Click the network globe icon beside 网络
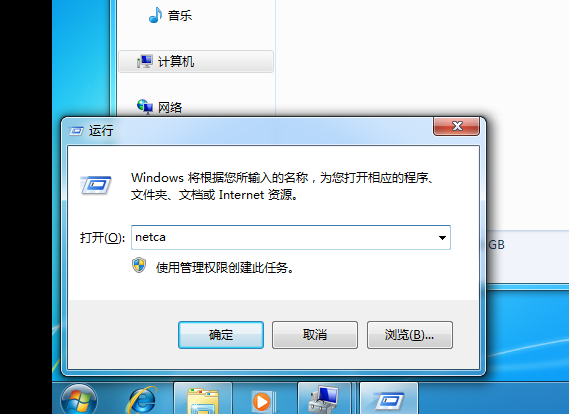This screenshot has height=414, width=569. pos(145,107)
